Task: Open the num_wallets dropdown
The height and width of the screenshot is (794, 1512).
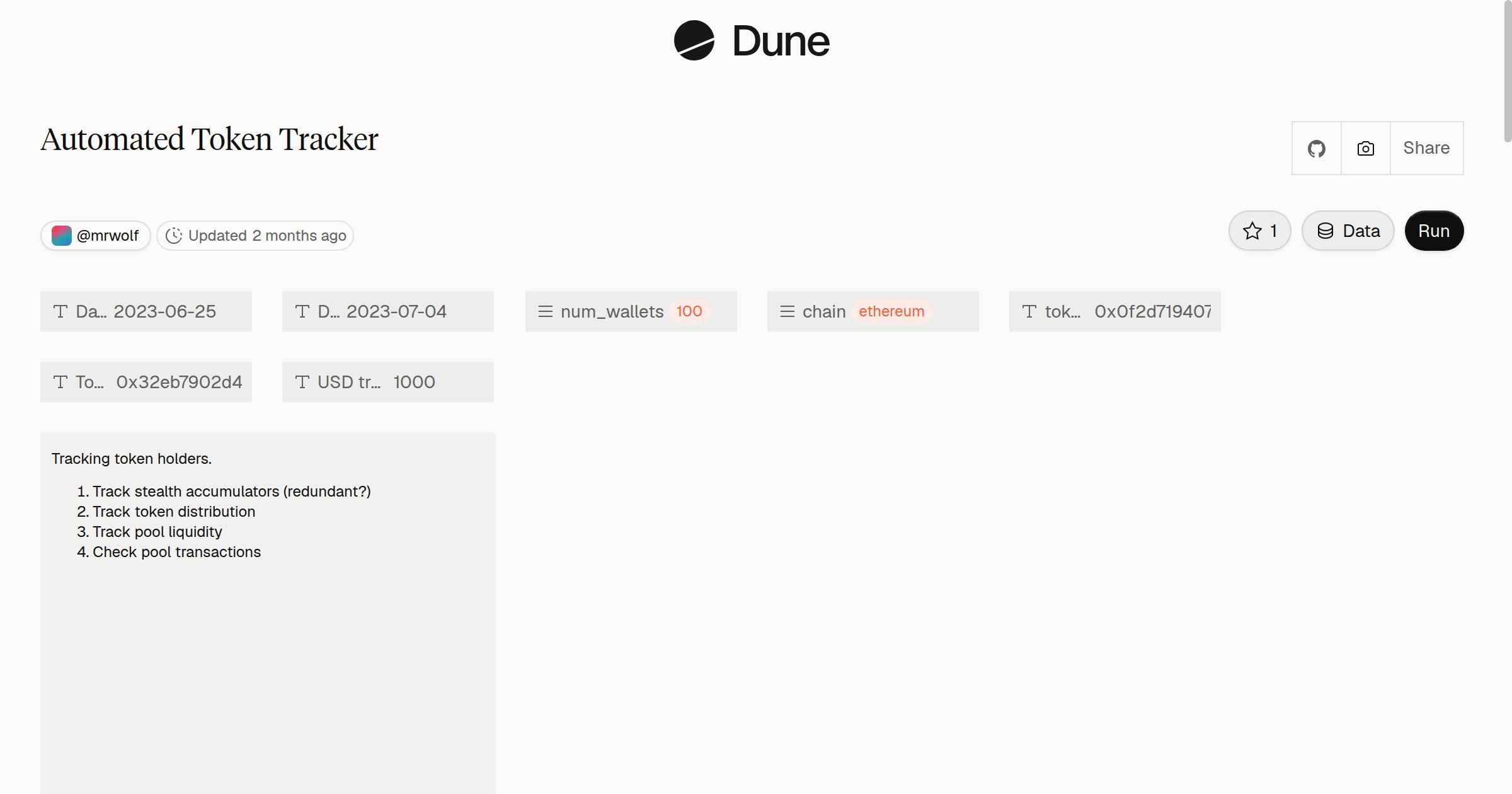Action: 631,311
